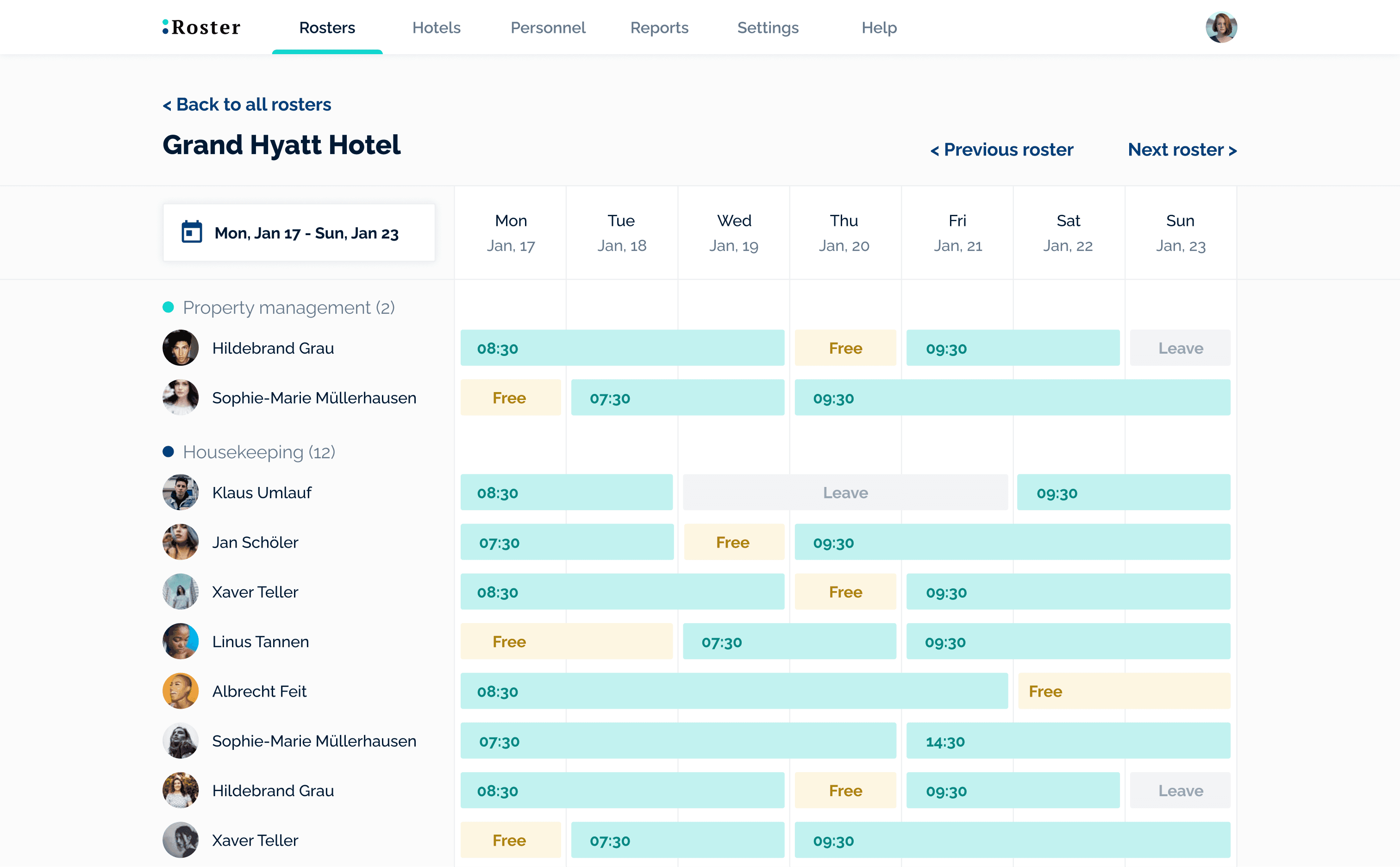Image resolution: width=1400 pixels, height=867 pixels.
Task: Click Back to all rosters link
Action: coord(247,104)
